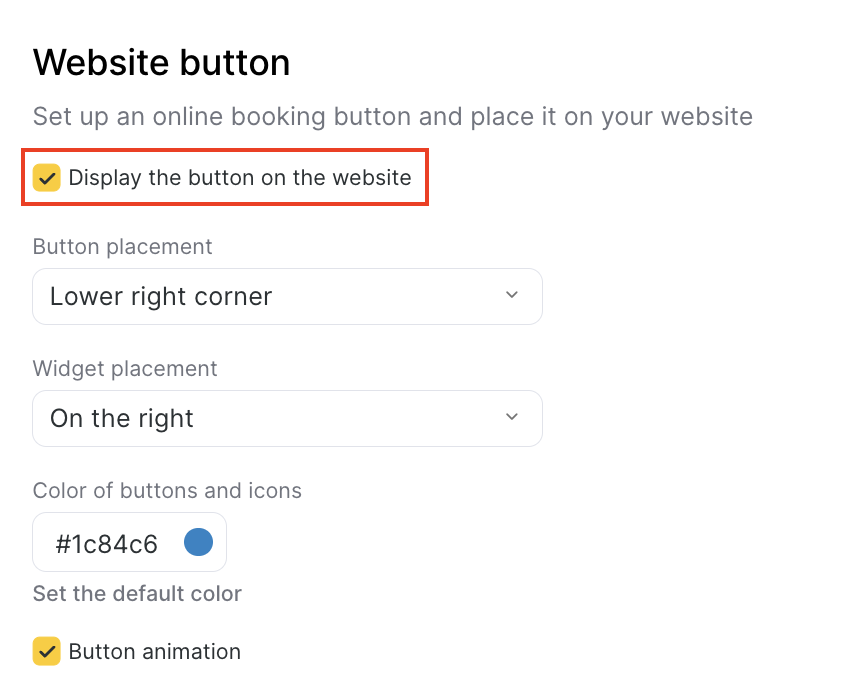Viewport: 862px width, 690px height.
Task: Click the 'Color of buttons and icons' label
Action: click(167, 491)
